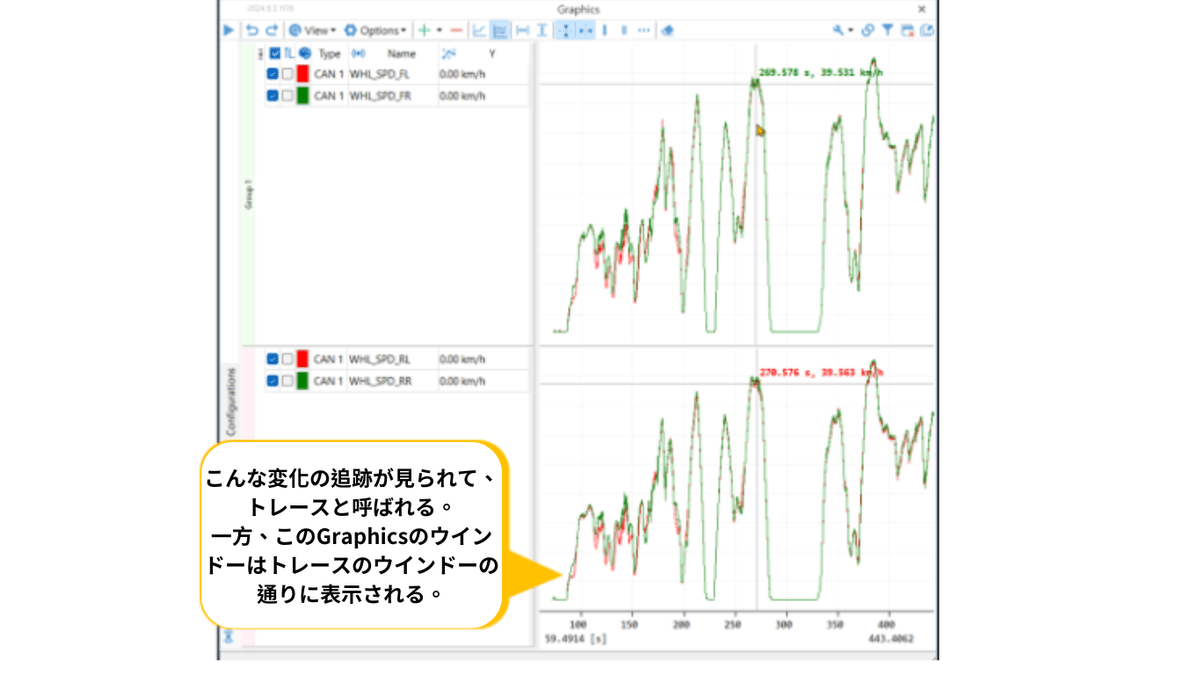Switch to the separate graphs view icon
Image resolution: width=1200 pixels, height=675 pixels.
[499, 31]
